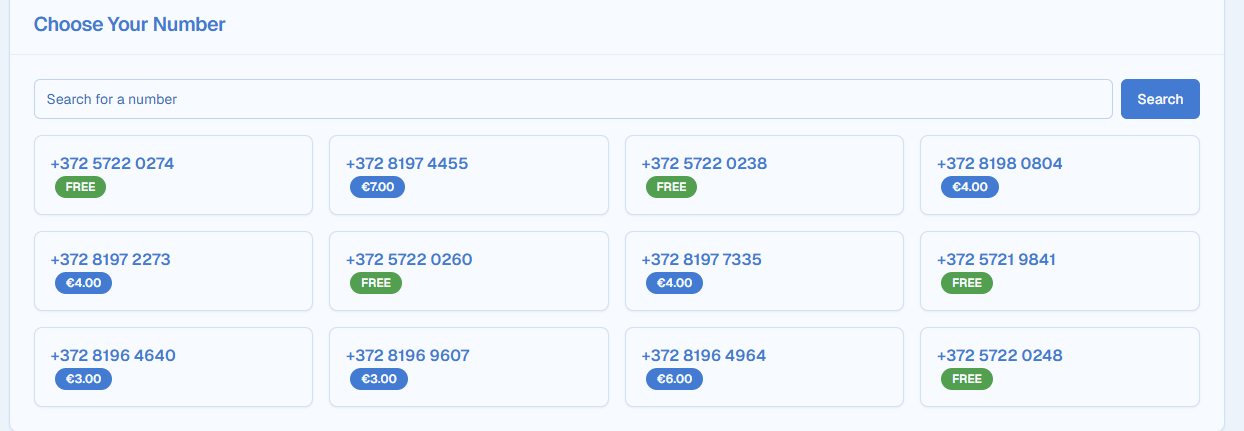Select number +372 8196 4964

pyautogui.click(x=764, y=366)
